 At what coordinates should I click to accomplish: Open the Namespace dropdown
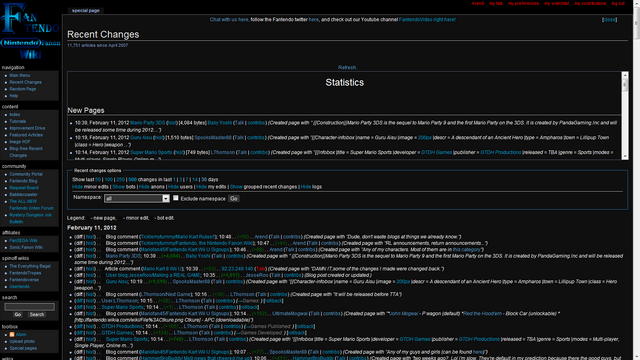pyautogui.click(x=137, y=198)
